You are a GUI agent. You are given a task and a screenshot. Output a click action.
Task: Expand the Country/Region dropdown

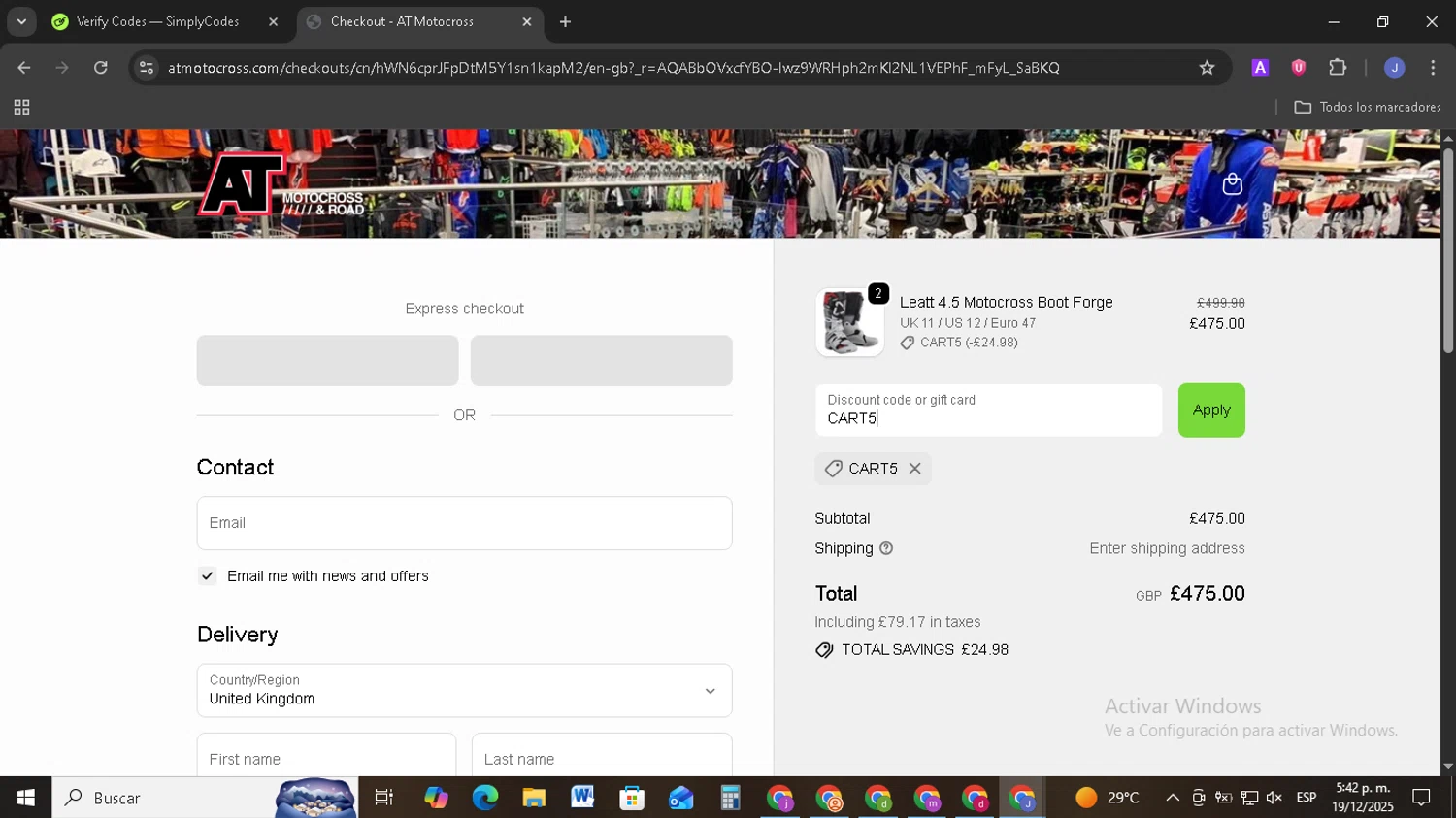click(464, 691)
